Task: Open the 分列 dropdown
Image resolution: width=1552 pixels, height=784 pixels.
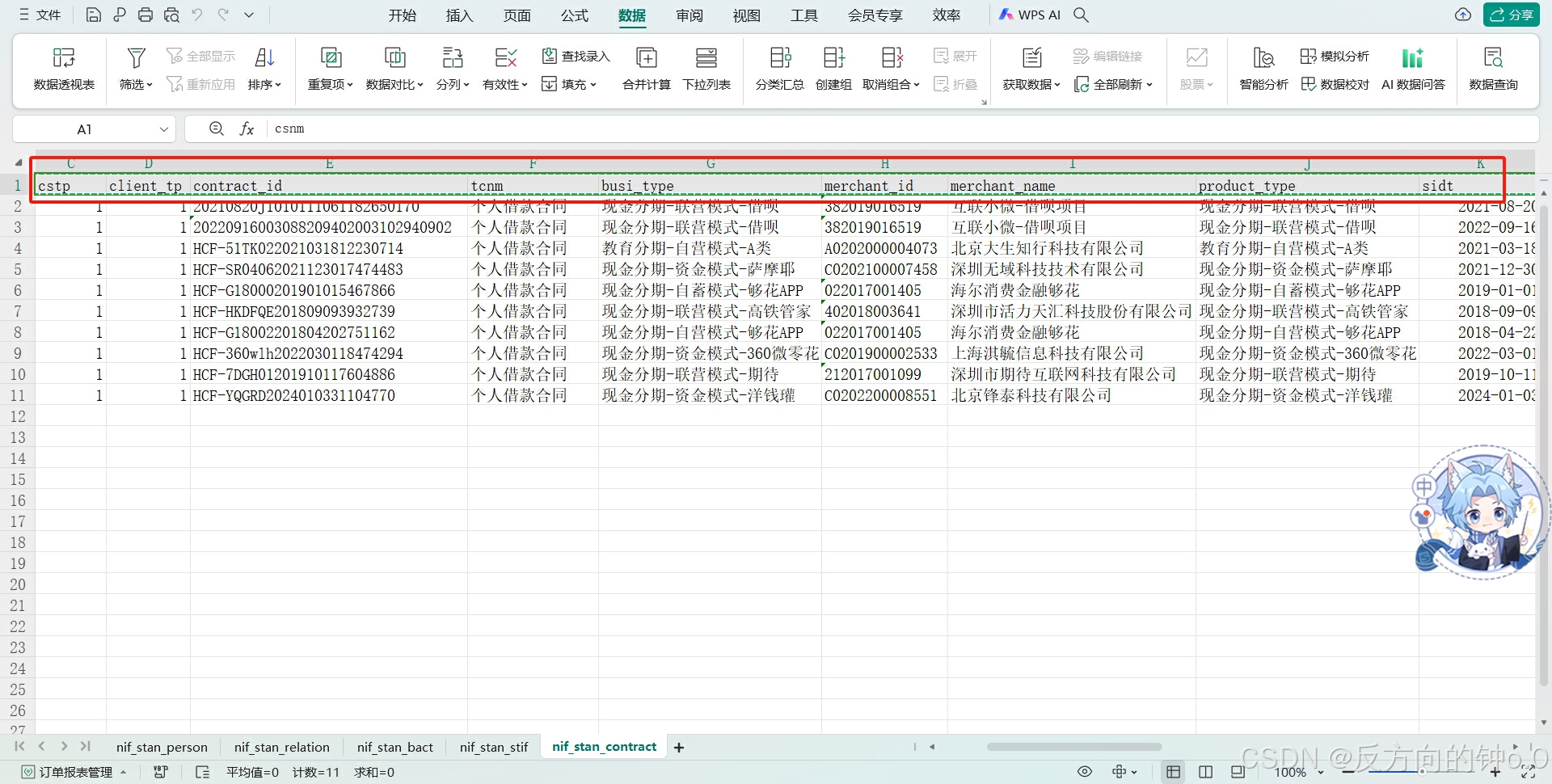Action: point(453,68)
